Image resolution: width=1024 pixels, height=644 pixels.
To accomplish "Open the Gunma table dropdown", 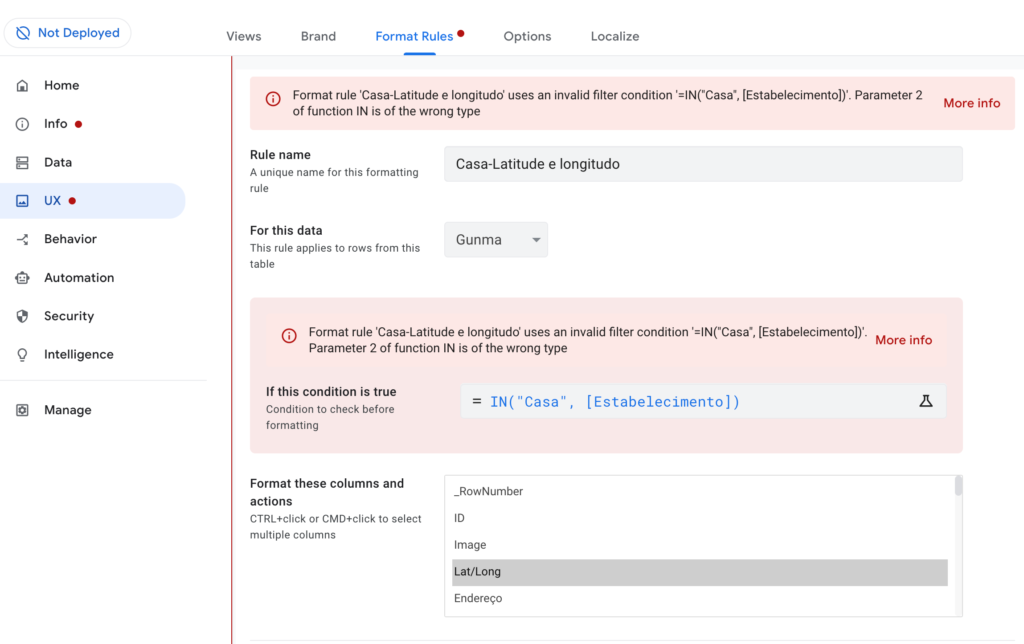I will (x=496, y=240).
